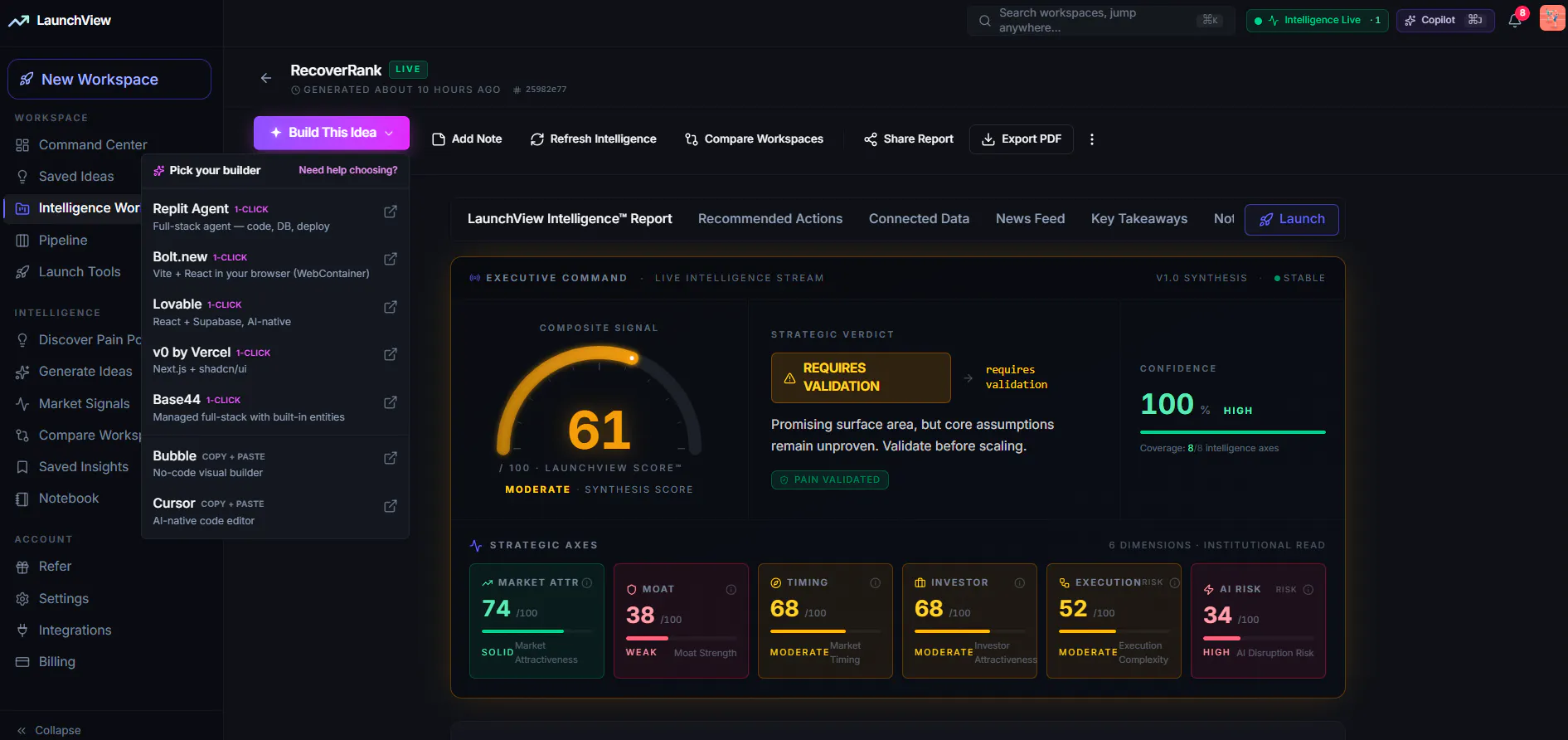This screenshot has height=740, width=1568.
Task: Click the AI Risk info icon
Action: pyautogui.click(x=1308, y=590)
